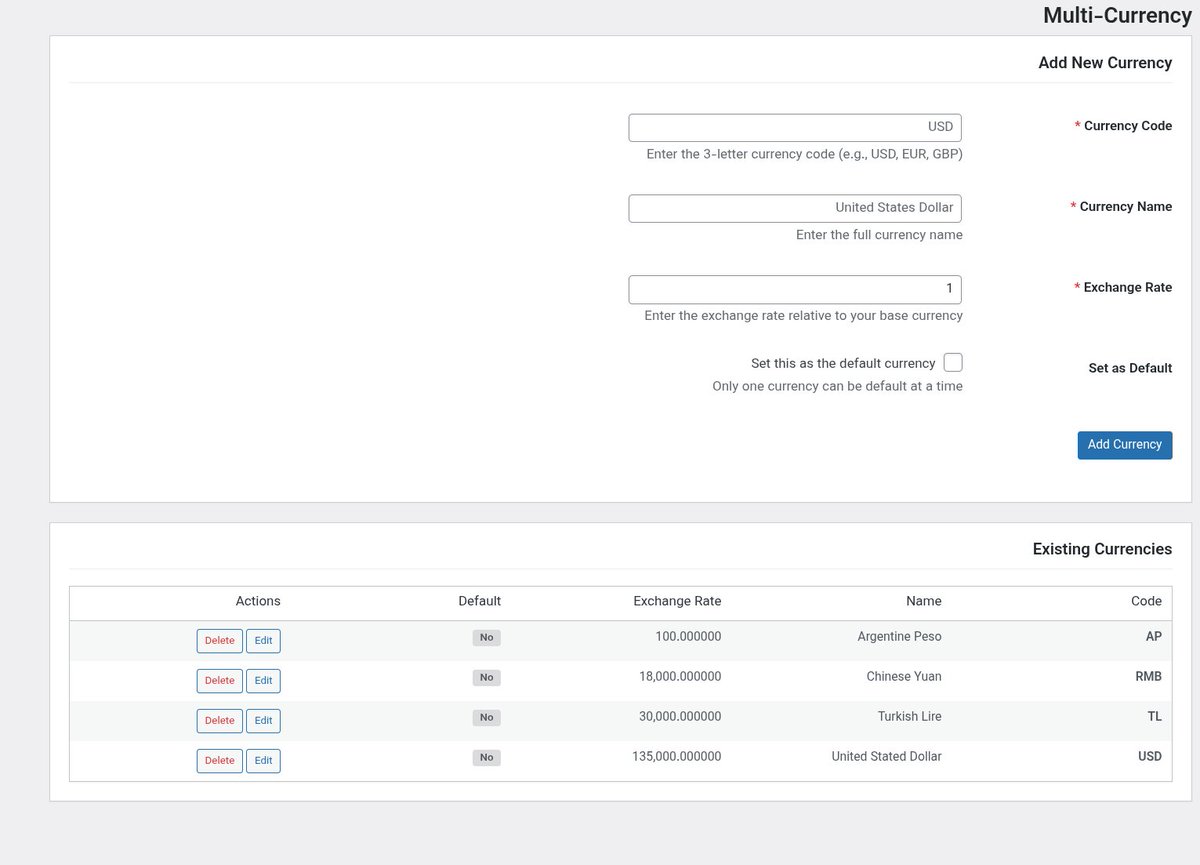Delete the Chinese Yuan currency

click(x=219, y=681)
